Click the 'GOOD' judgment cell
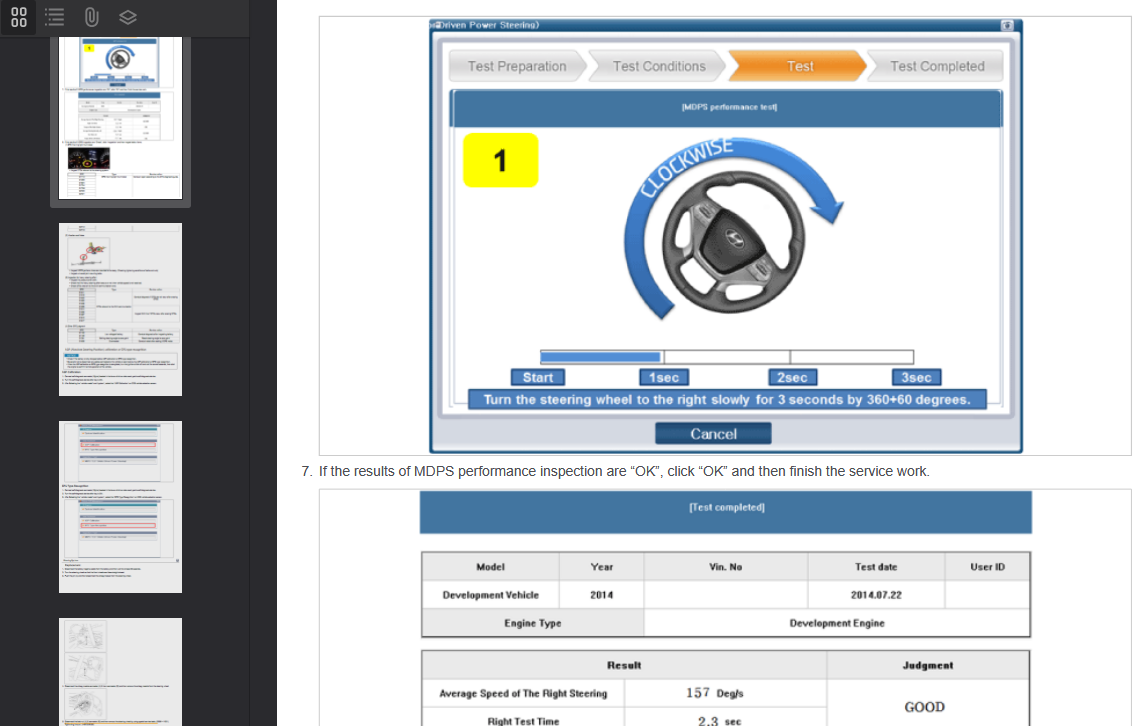The height and width of the screenshot is (726, 1146). tap(925, 706)
